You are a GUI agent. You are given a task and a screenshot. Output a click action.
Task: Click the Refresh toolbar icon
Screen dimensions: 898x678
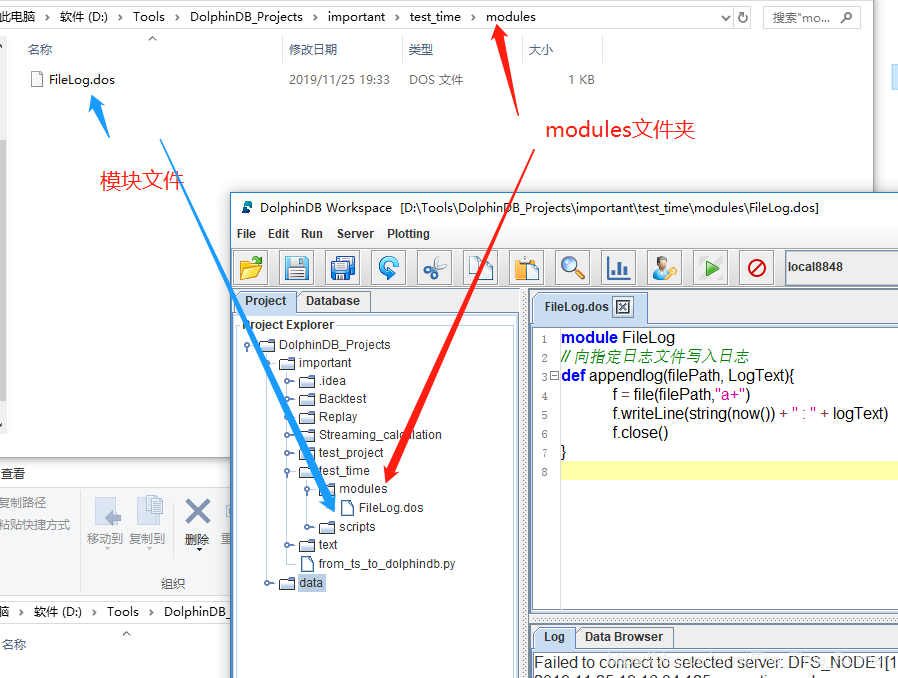(x=388, y=267)
